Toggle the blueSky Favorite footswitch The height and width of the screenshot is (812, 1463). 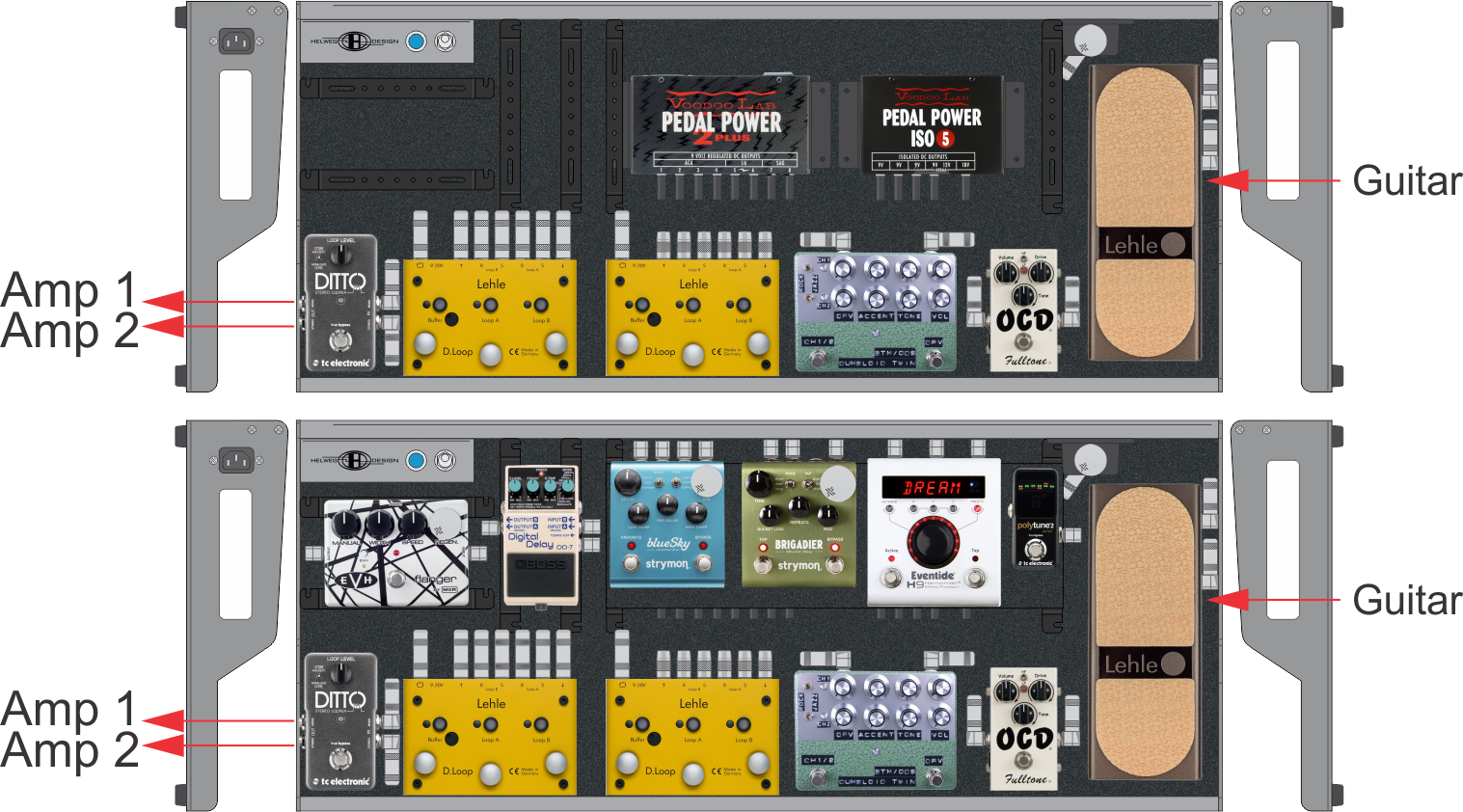631,564
